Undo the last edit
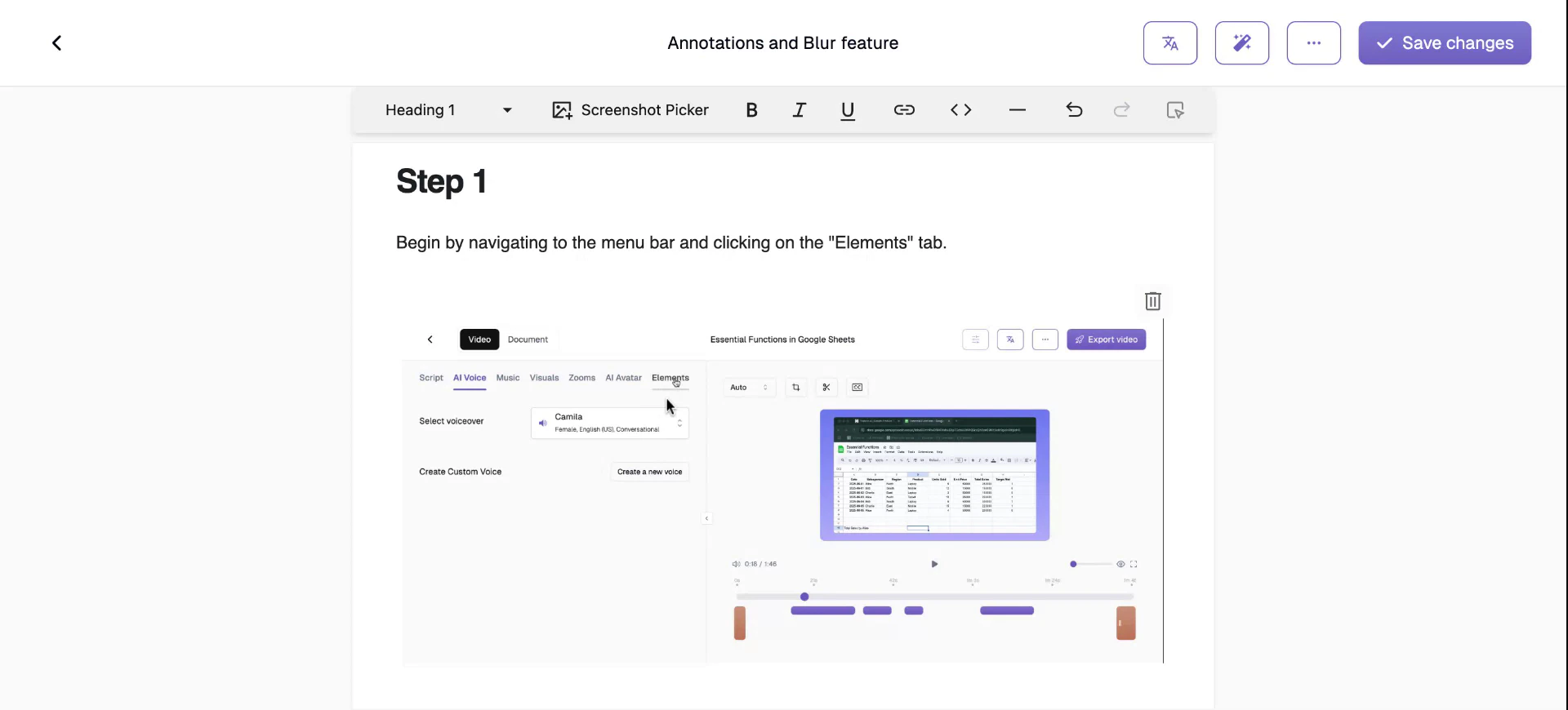Viewport: 1568px width, 710px height. point(1074,110)
